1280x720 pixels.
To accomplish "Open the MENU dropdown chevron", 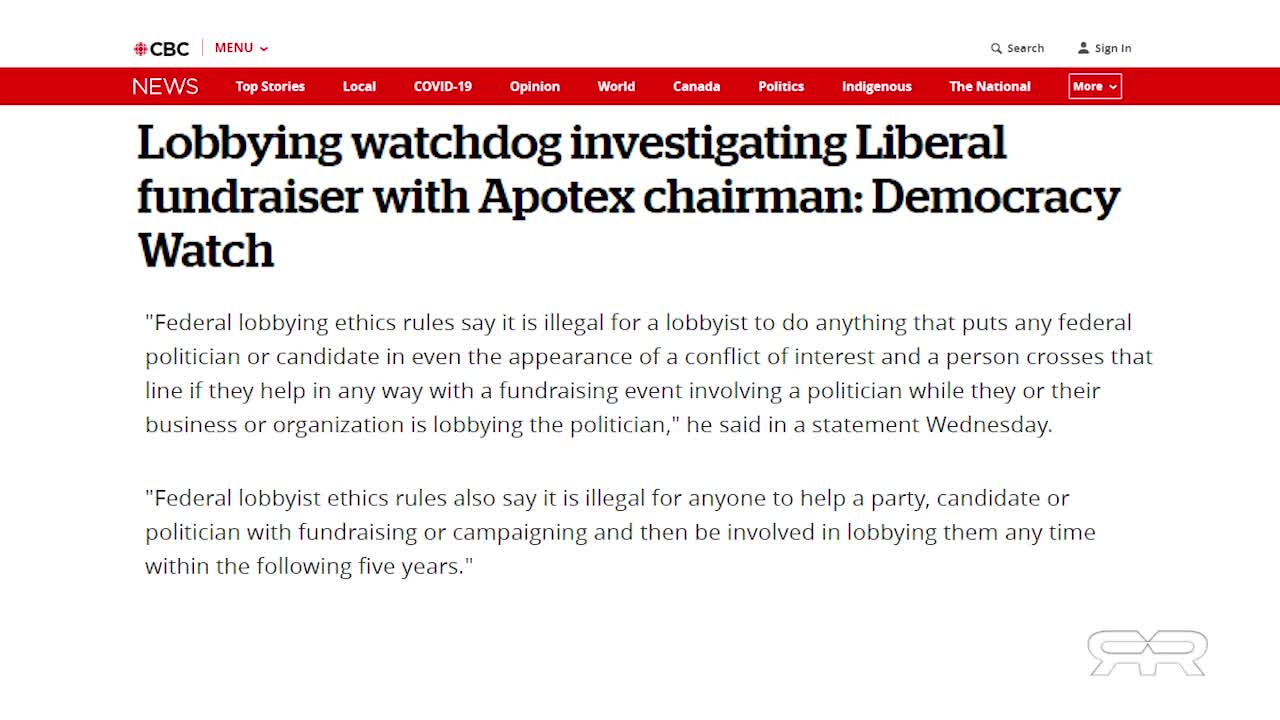I will 264,48.
